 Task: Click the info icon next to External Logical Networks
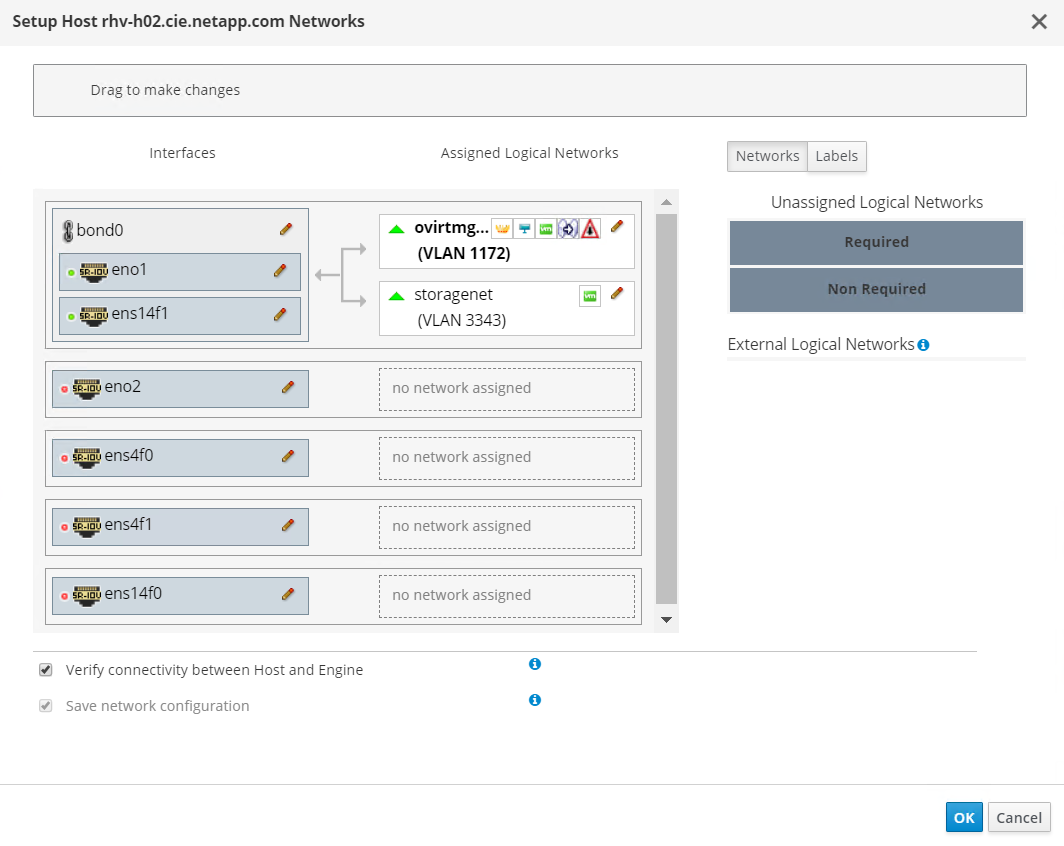click(x=923, y=345)
